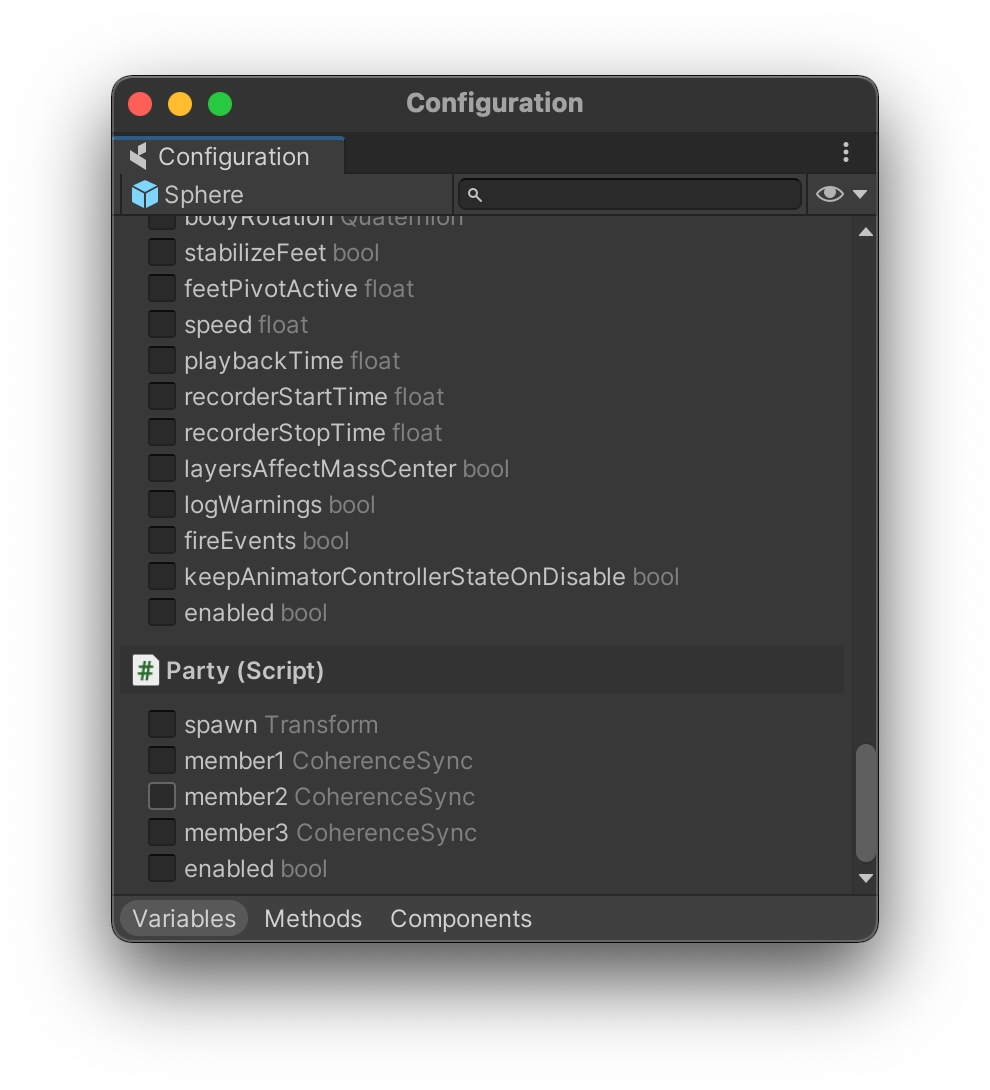Focus the search input field

640,194
